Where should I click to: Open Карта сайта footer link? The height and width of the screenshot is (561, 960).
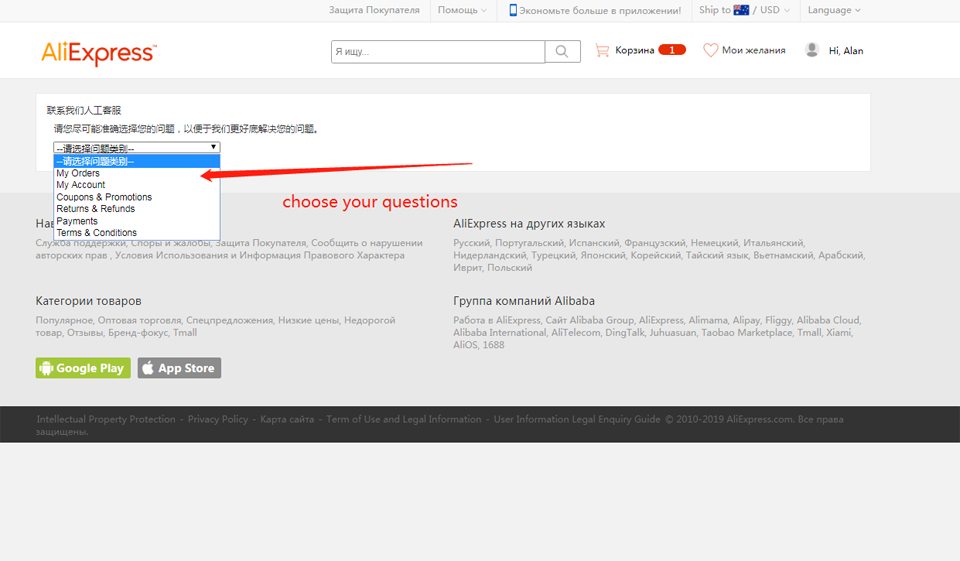287,420
